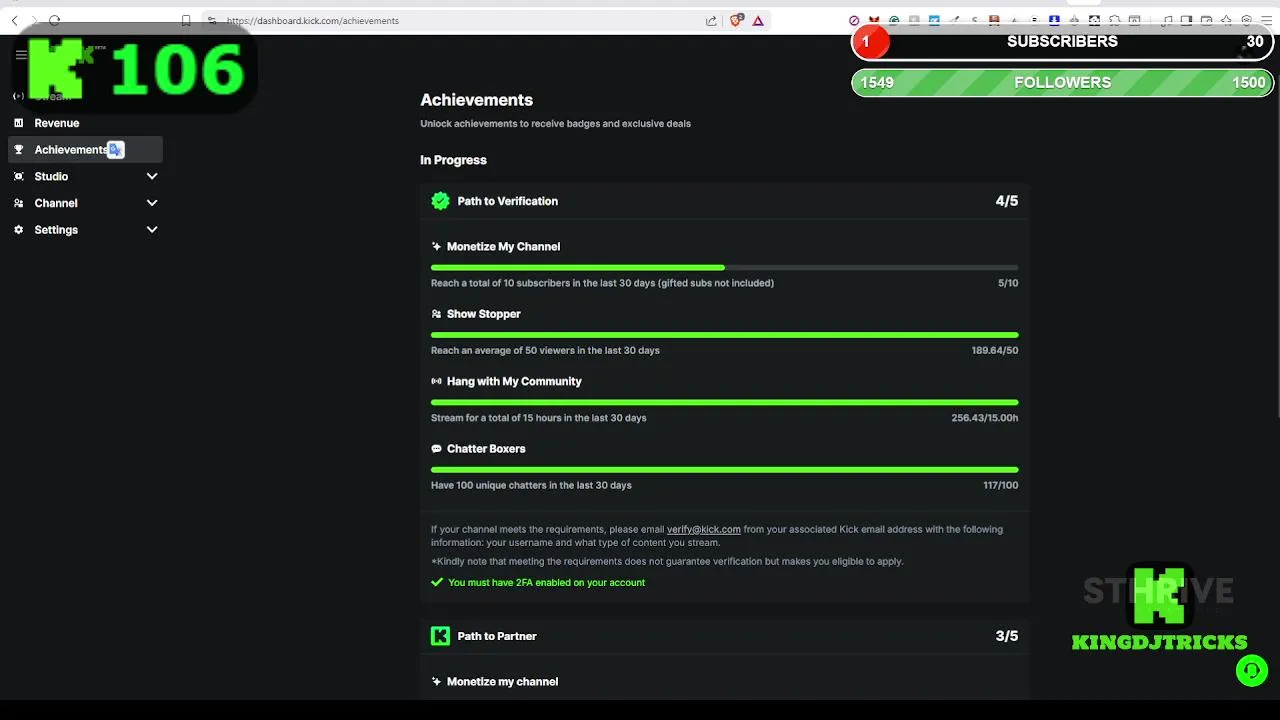Viewport: 1280px width, 720px height.
Task: Click the Chatter Boxers progress bar
Action: [x=725, y=470]
